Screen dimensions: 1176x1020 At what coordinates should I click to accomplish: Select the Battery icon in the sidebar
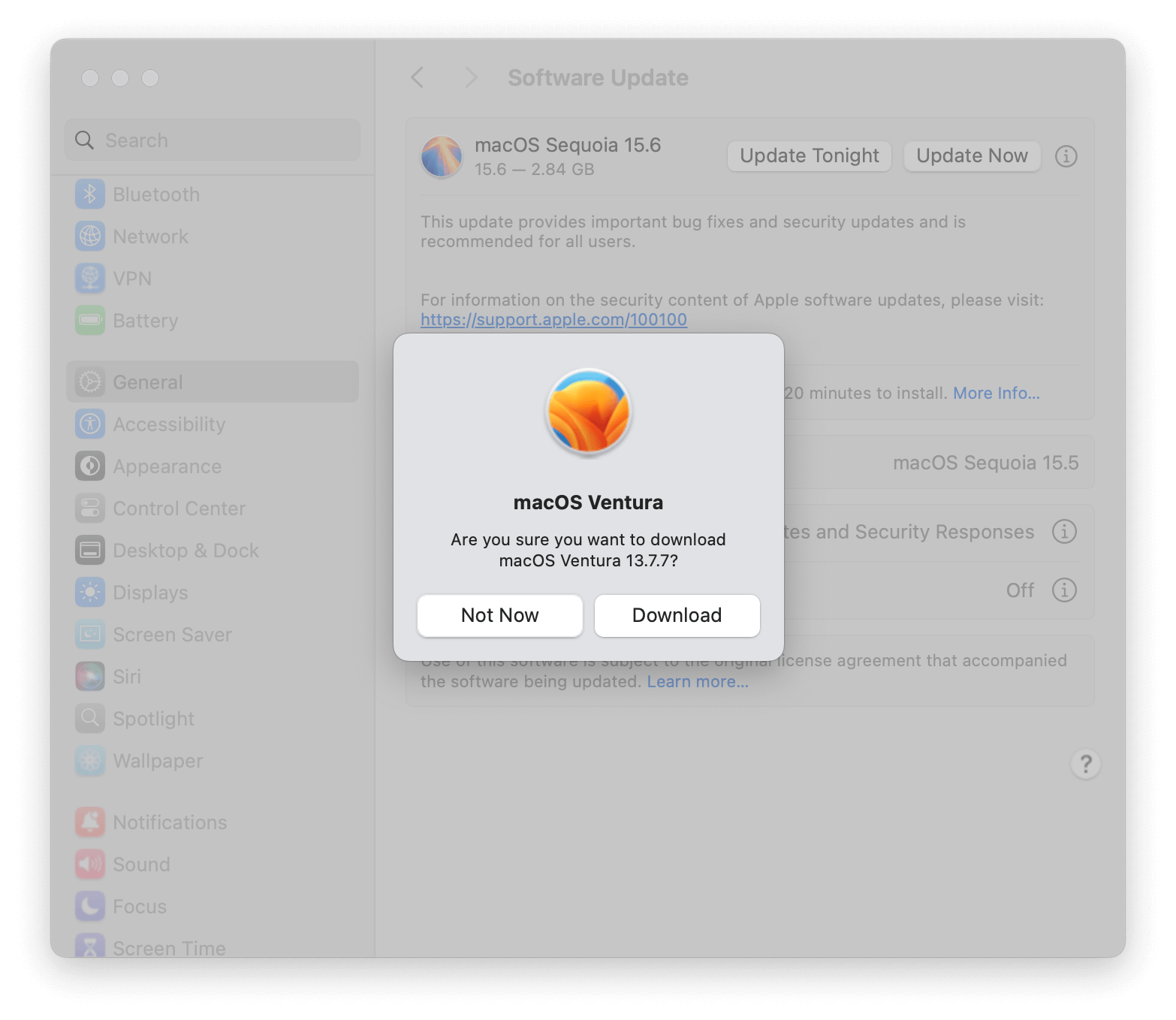[x=90, y=321]
